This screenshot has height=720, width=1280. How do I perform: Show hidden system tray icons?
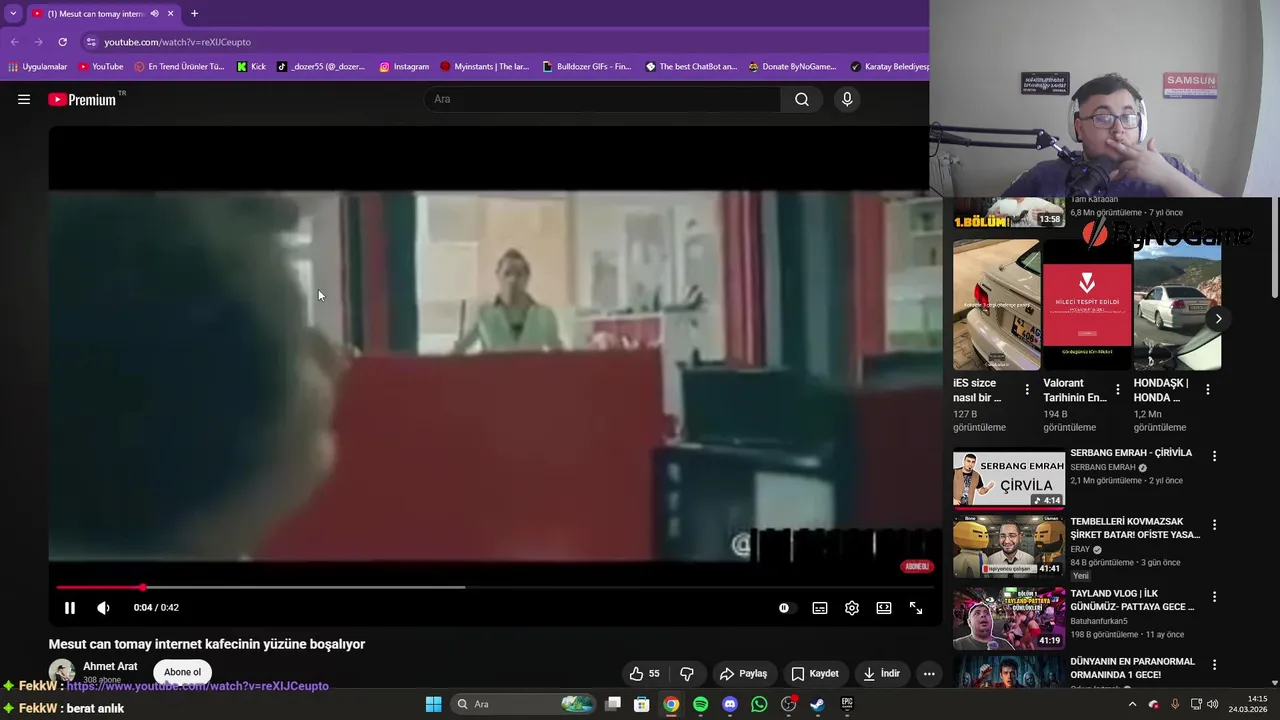pos(1132,704)
